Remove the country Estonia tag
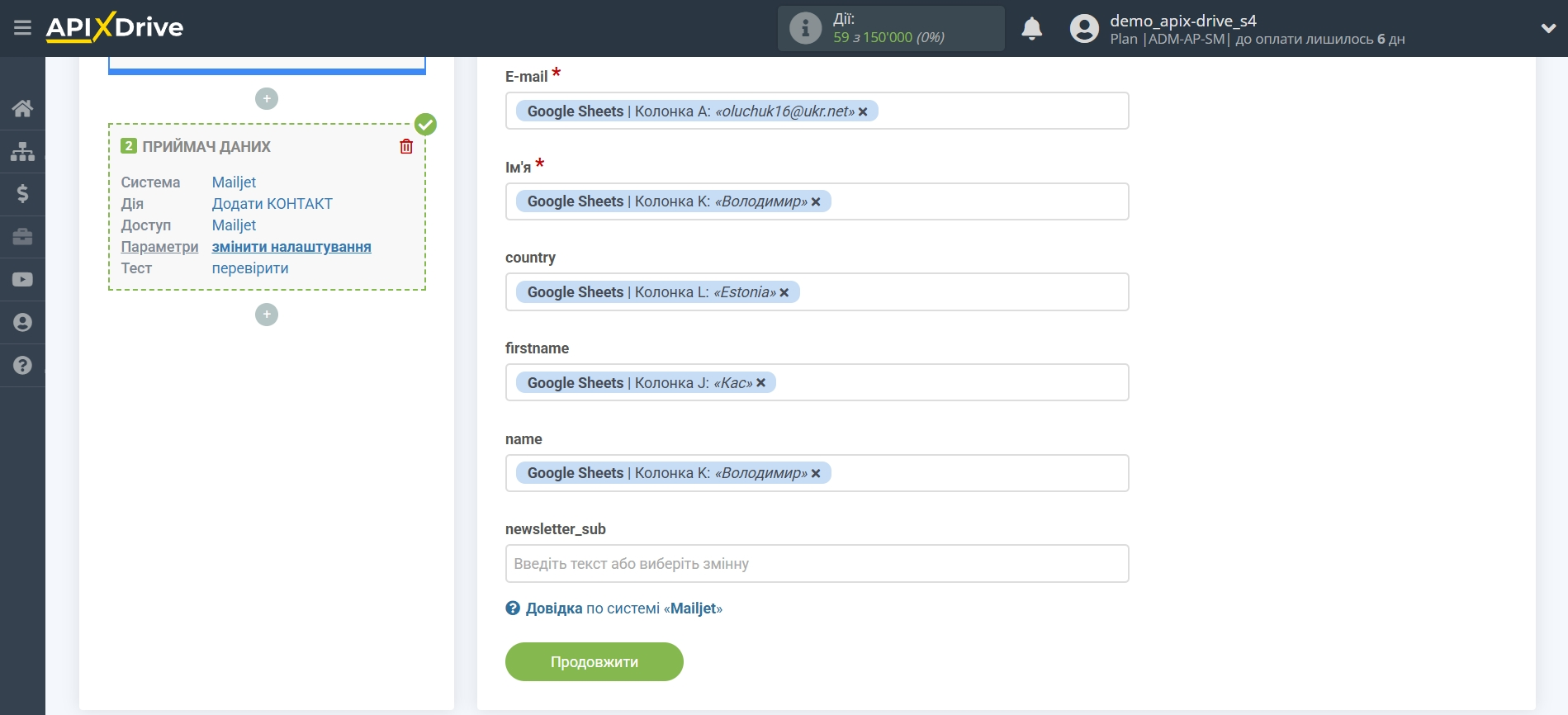This screenshot has height=715, width=1568. click(784, 292)
